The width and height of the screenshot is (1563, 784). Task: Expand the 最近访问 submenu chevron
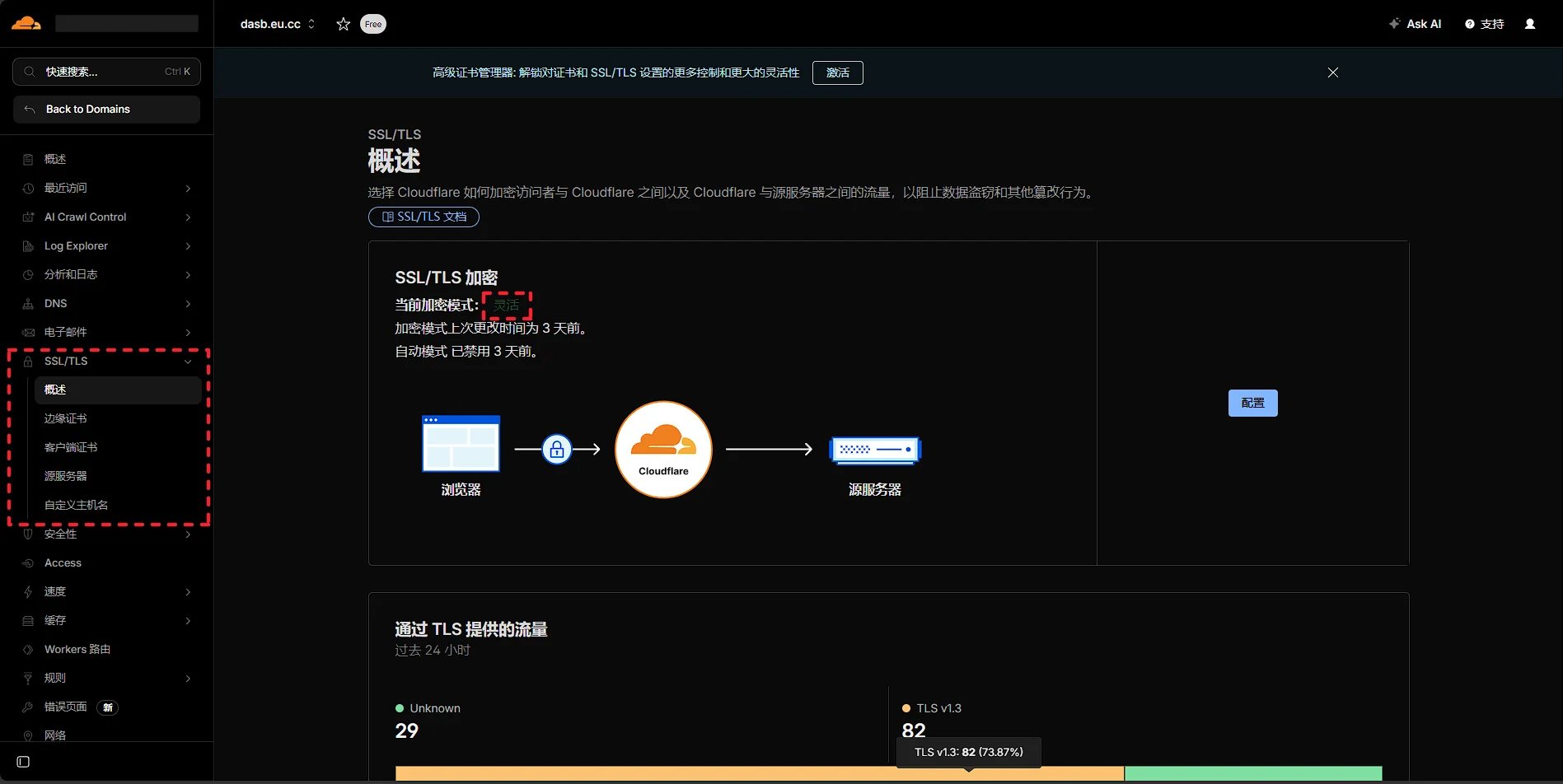[x=188, y=189]
